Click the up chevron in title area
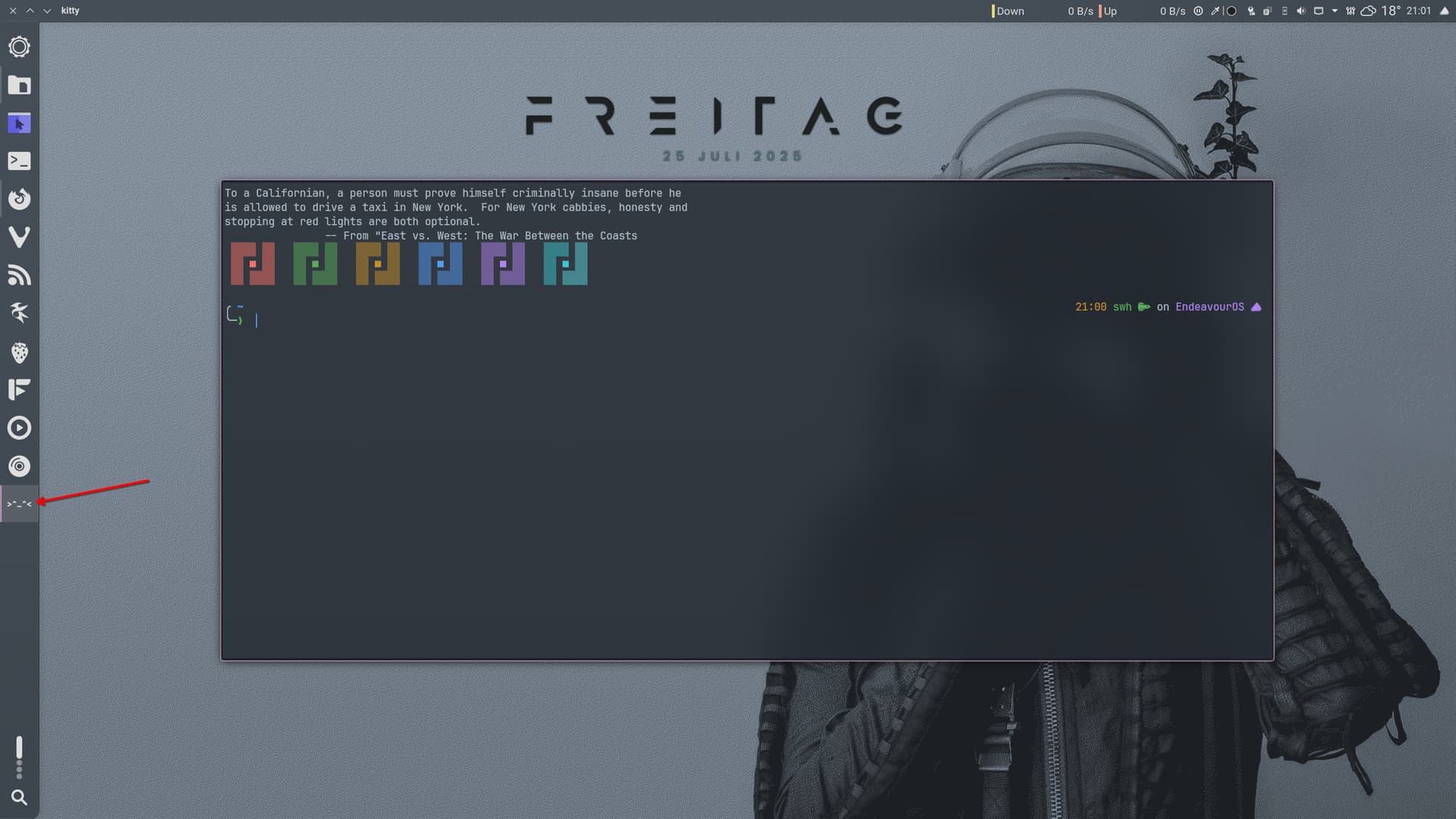The width and height of the screenshot is (1456, 819). point(30,11)
